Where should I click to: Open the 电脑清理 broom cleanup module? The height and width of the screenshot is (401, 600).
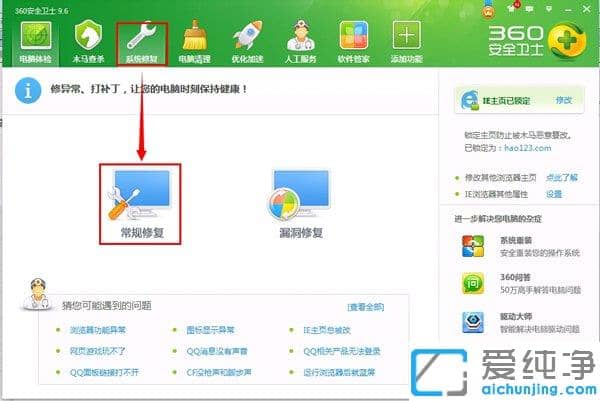(x=195, y=43)
